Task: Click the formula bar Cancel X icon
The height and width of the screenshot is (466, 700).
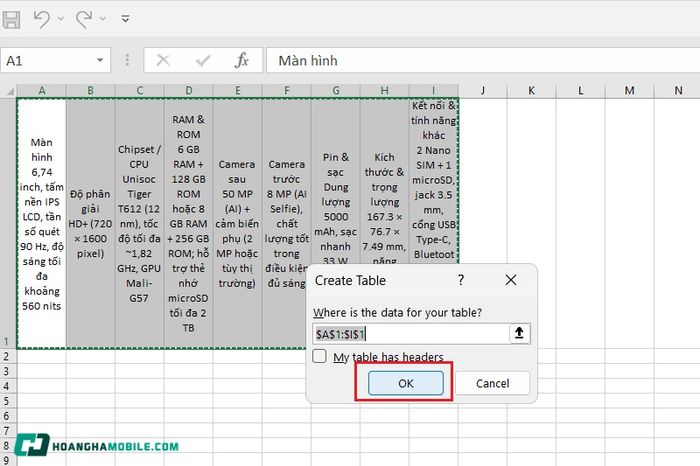Action: click(163, 60)
